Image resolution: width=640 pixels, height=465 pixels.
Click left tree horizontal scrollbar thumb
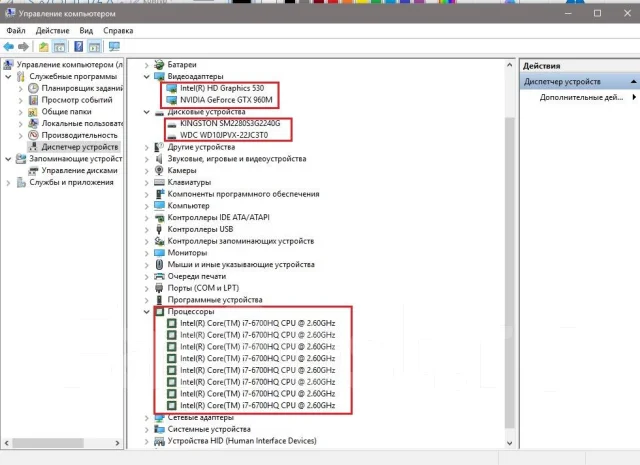tap(48, 443)
